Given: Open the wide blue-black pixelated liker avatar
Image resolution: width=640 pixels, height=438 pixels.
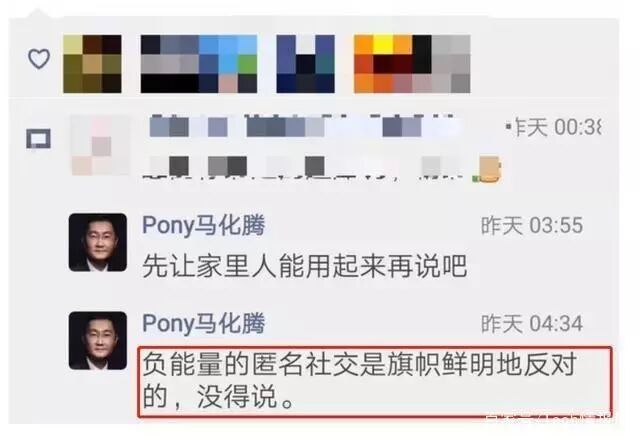Looking at the screenshot, I should click(199, 64).
